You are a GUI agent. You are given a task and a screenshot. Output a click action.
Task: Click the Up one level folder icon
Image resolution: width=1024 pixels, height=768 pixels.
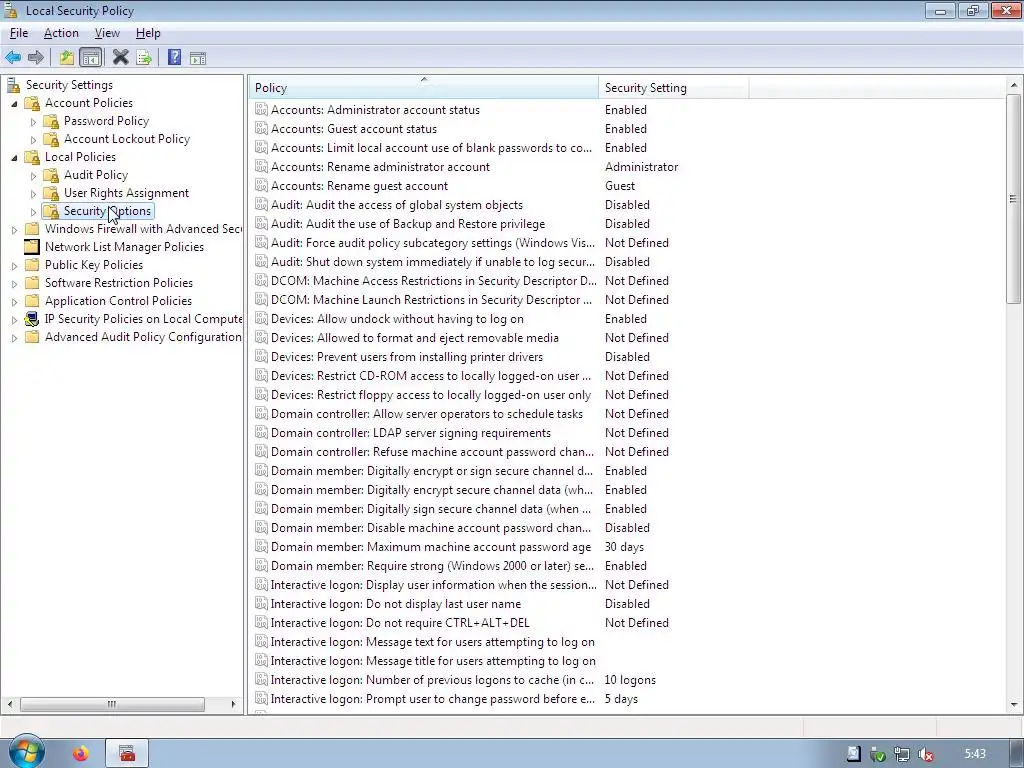tap(67, 57)
